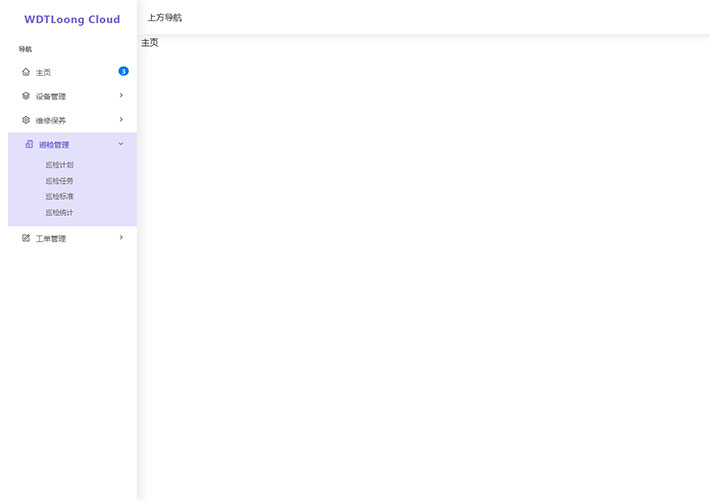The height and width of the screenshot is (501, 710).
Task: Click the blue notification badge showing 3
Action: (123, 71)
